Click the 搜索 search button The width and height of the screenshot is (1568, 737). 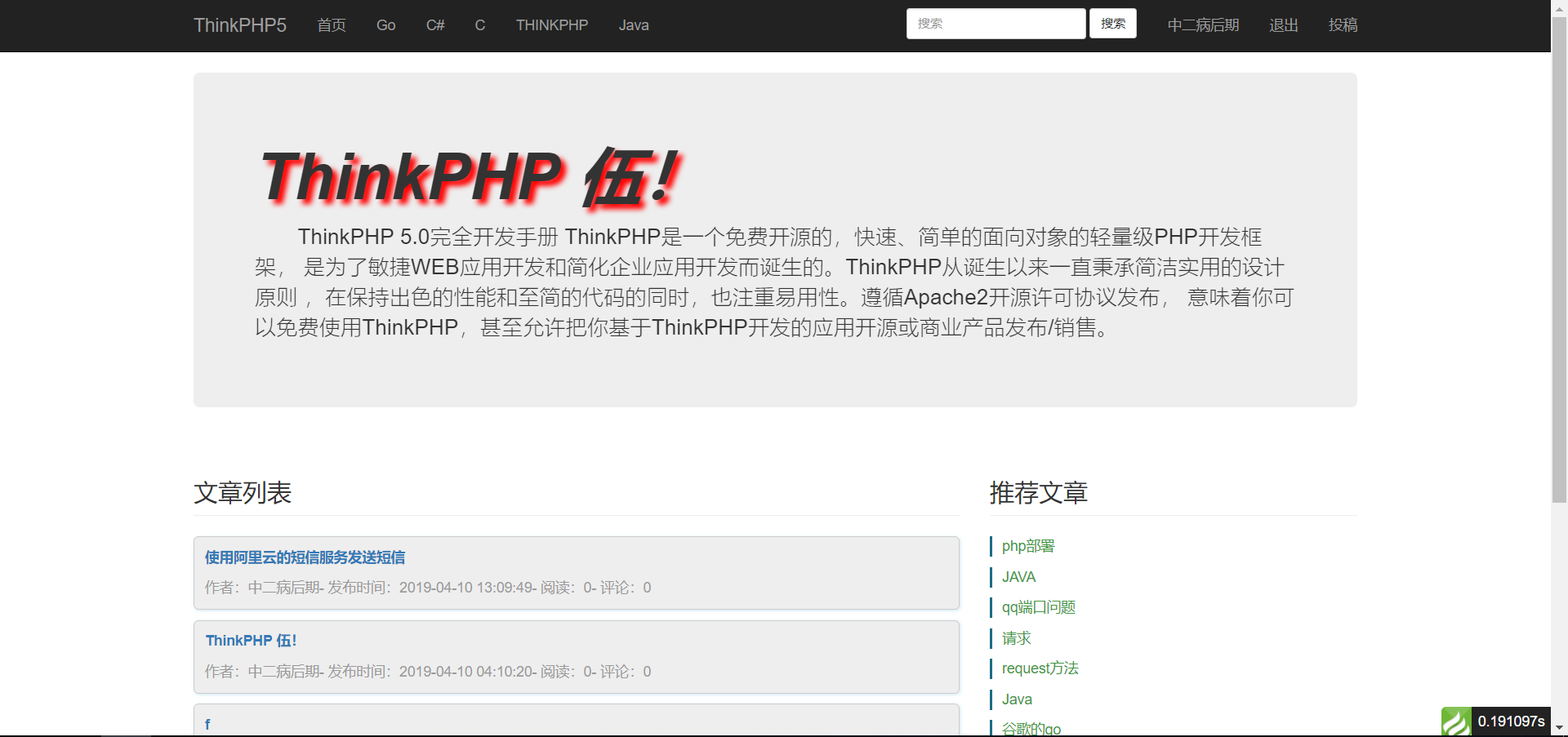click(x=1113, y=24)
